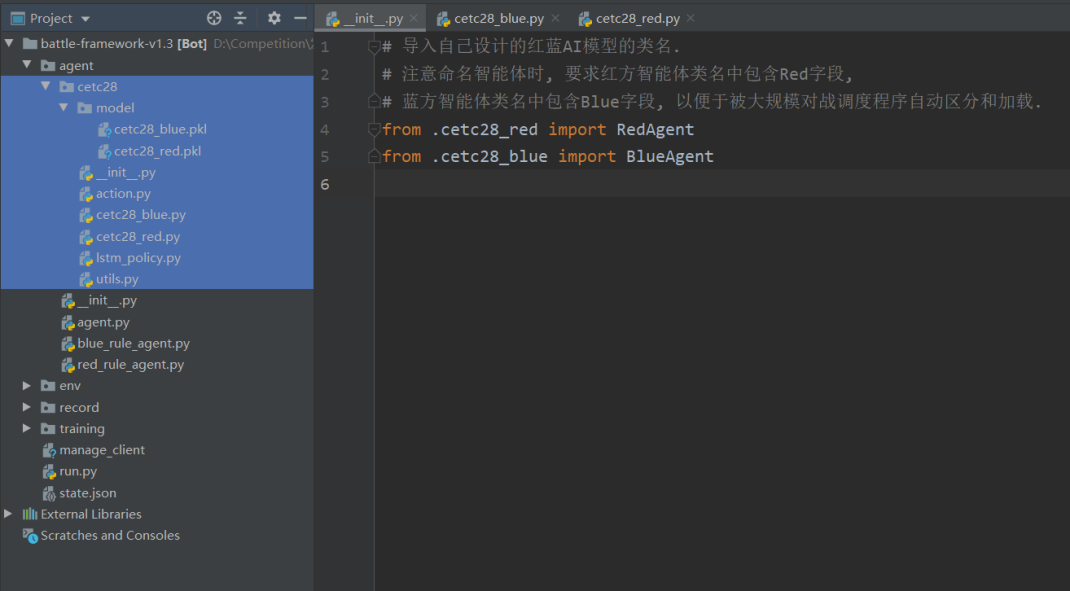Select the agent folder icon
Image resolution: width=1070 pixels, height=591 pixels.
48,66
